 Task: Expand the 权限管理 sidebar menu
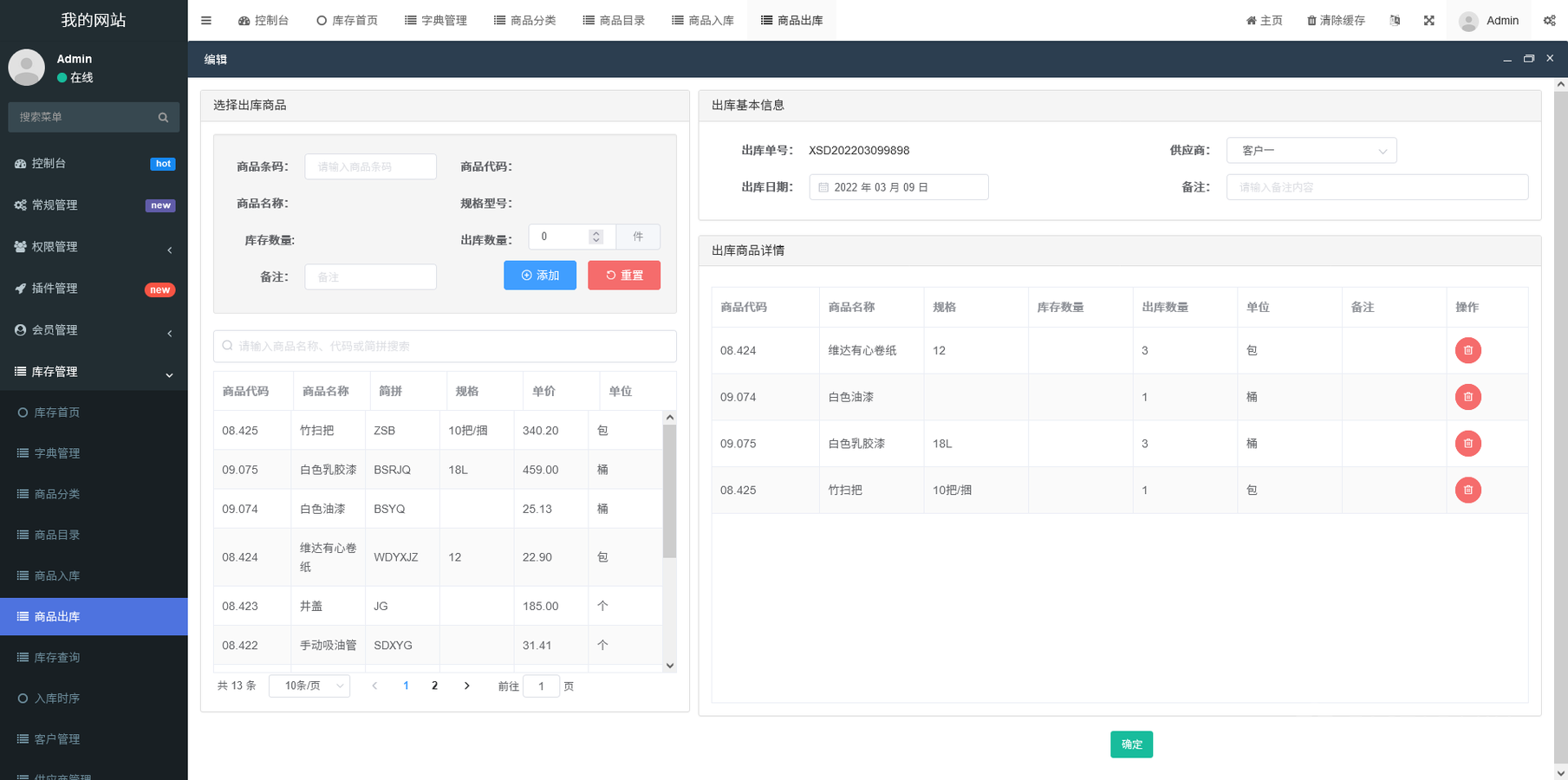point(94,247)
